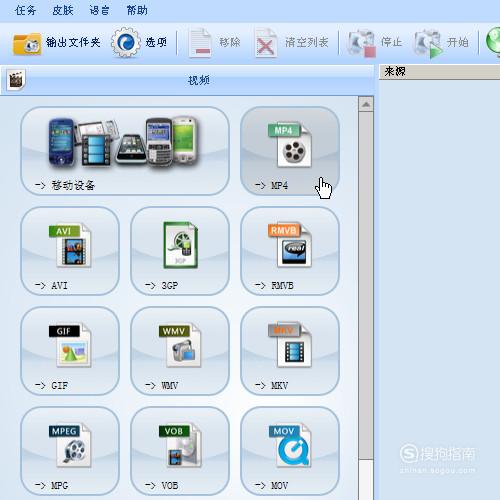500x500 pixels.
Task: Open the 任务 menu
Action: coord(26,10)
